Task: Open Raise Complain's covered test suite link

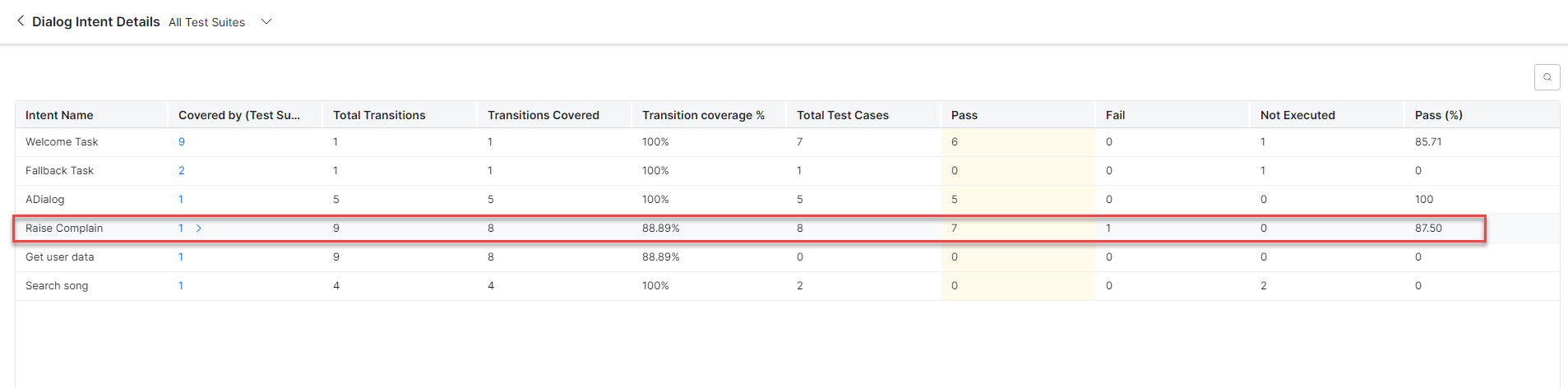Action: [x=181, y=229]
